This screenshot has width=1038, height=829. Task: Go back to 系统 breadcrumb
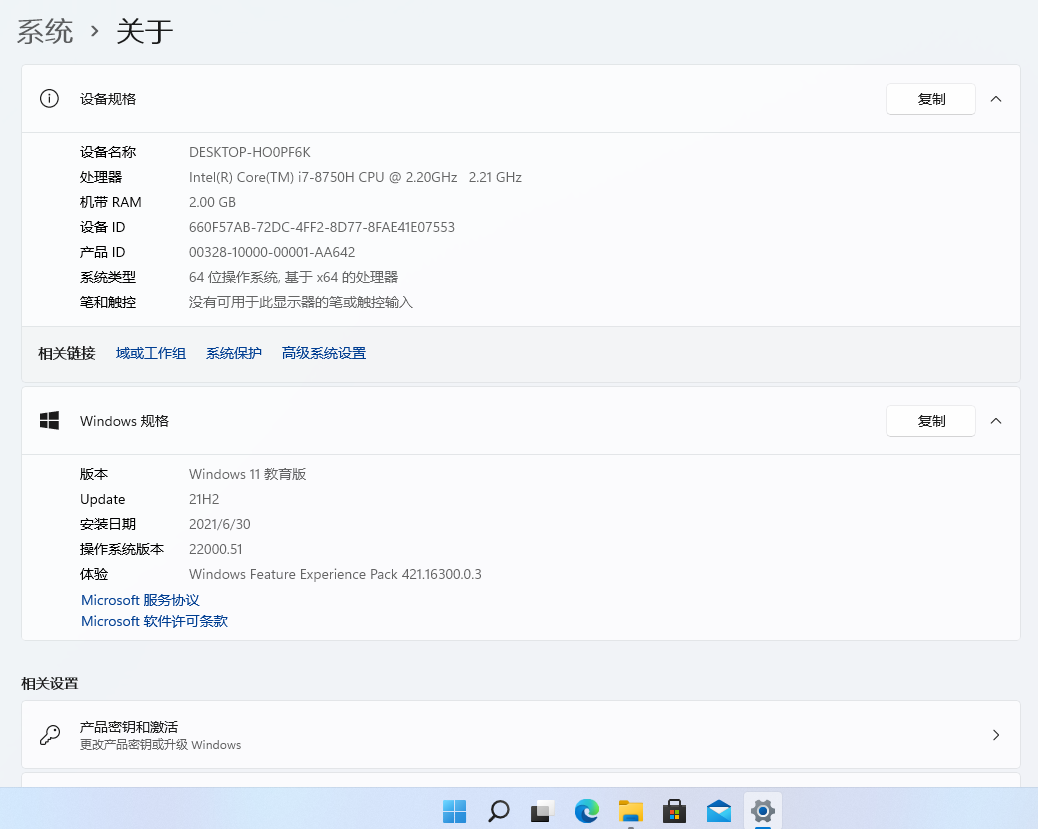click(x=45, y=31)
